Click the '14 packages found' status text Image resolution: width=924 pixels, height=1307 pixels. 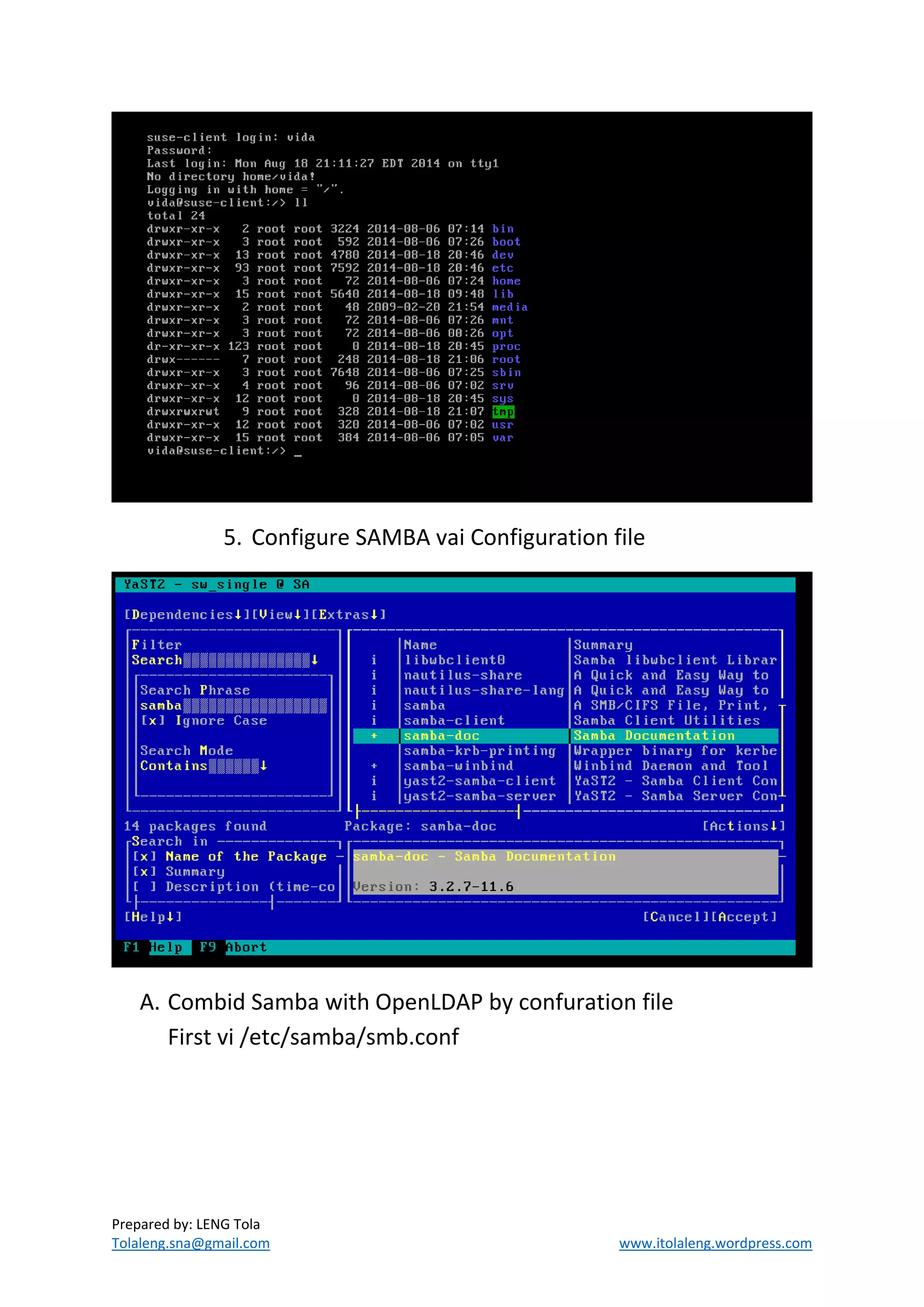click(x=195, y=826)
